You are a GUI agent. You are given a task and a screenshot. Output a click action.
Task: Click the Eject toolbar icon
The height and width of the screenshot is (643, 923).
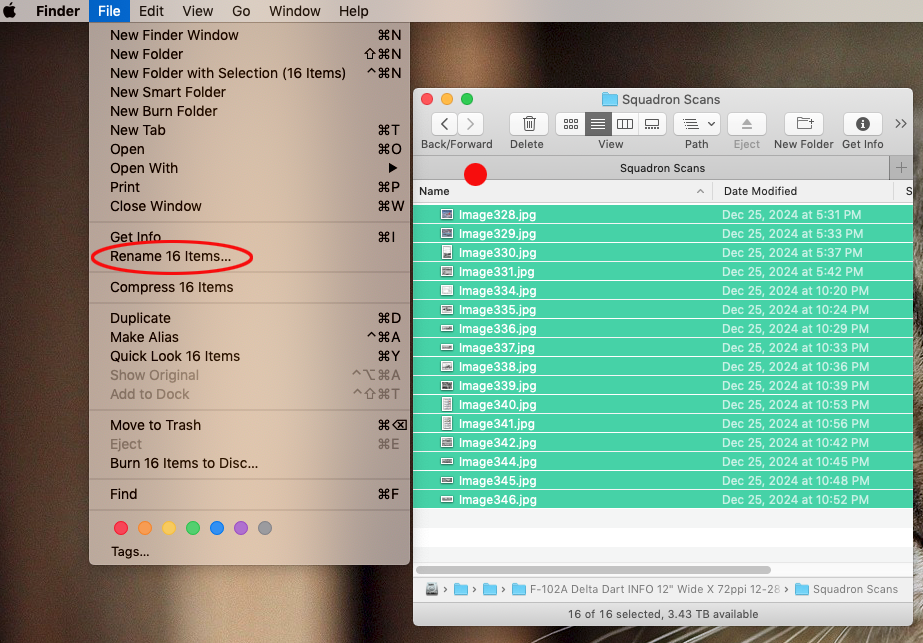click(x=746, y=124)
